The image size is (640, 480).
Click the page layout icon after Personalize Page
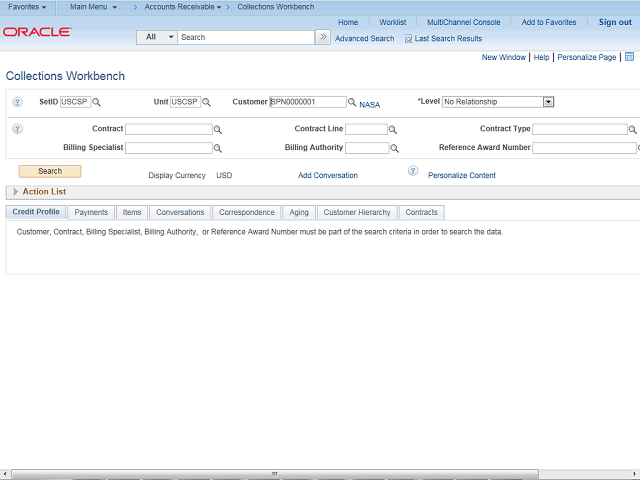click(629, 57)
